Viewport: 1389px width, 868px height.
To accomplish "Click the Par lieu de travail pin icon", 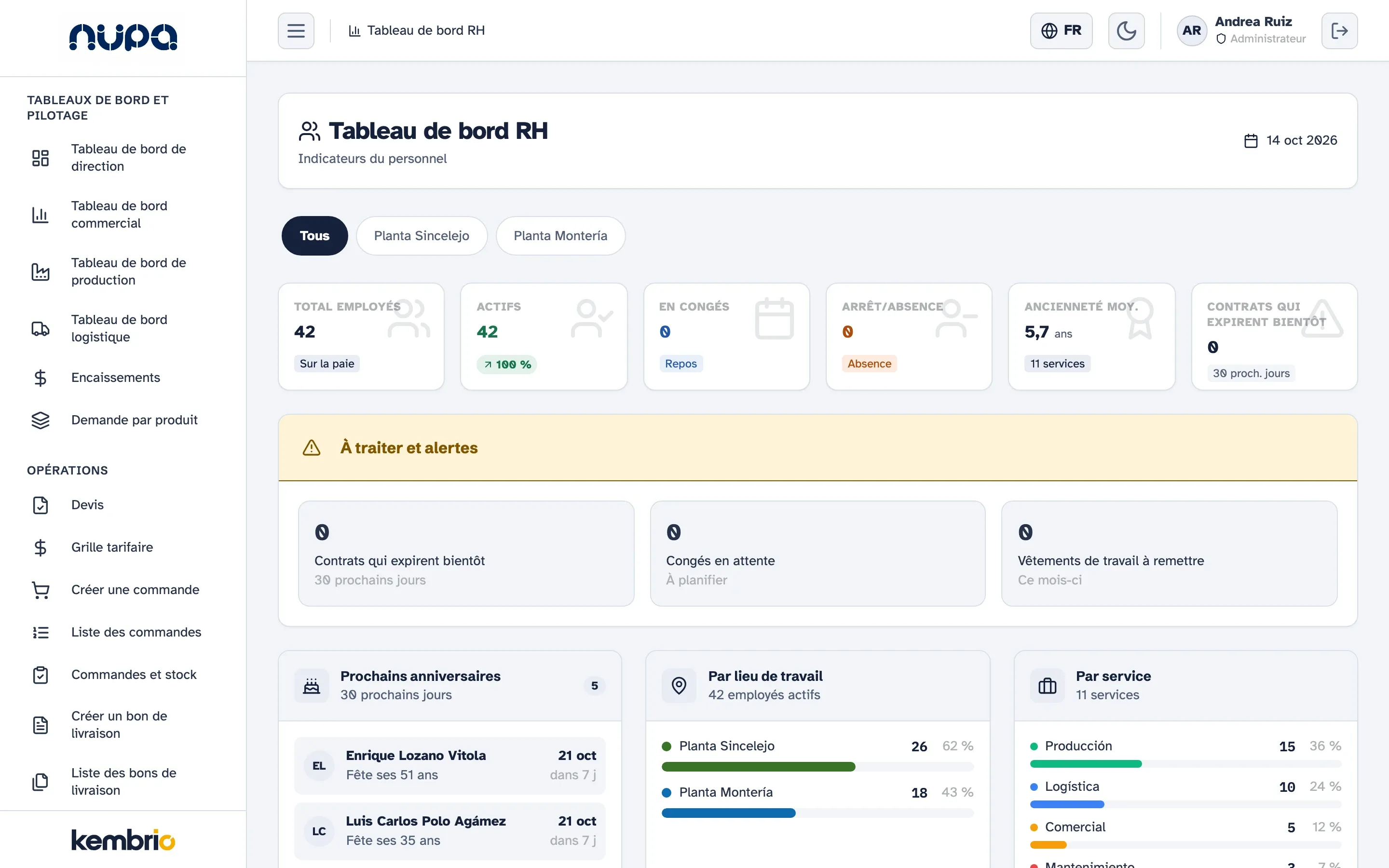I will (679, 685).
